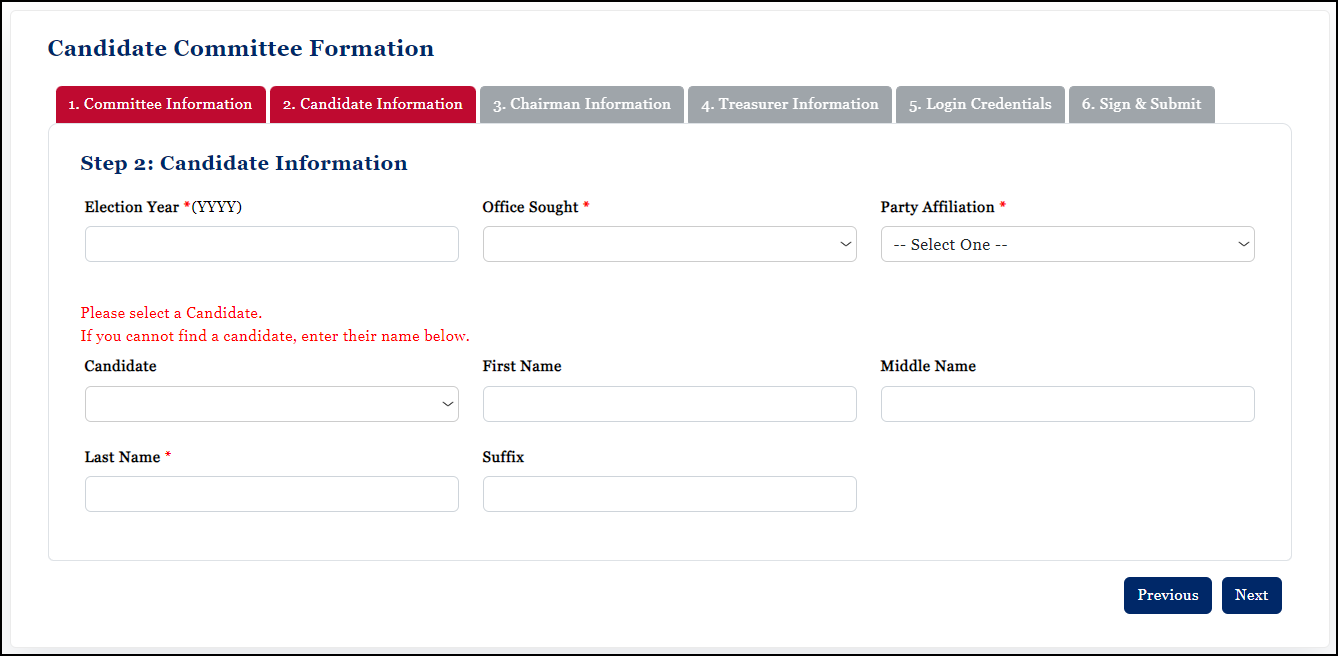Viewport: 1338px width, 656px height.
Task: Click into the Middle Name field
Action: coord(1067,404)
